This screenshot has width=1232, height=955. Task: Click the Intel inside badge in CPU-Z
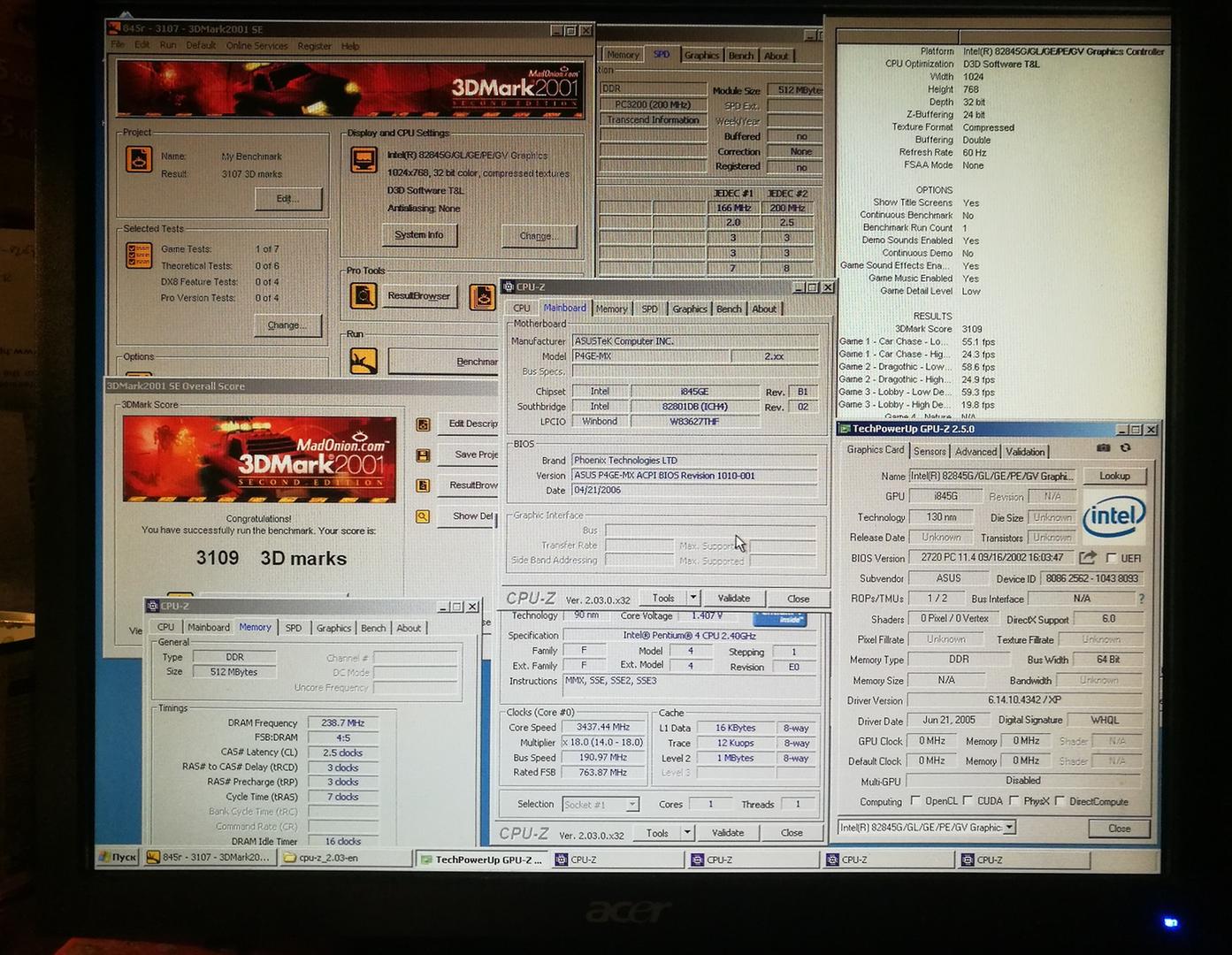pyautogui.click(x=780, y=617)
